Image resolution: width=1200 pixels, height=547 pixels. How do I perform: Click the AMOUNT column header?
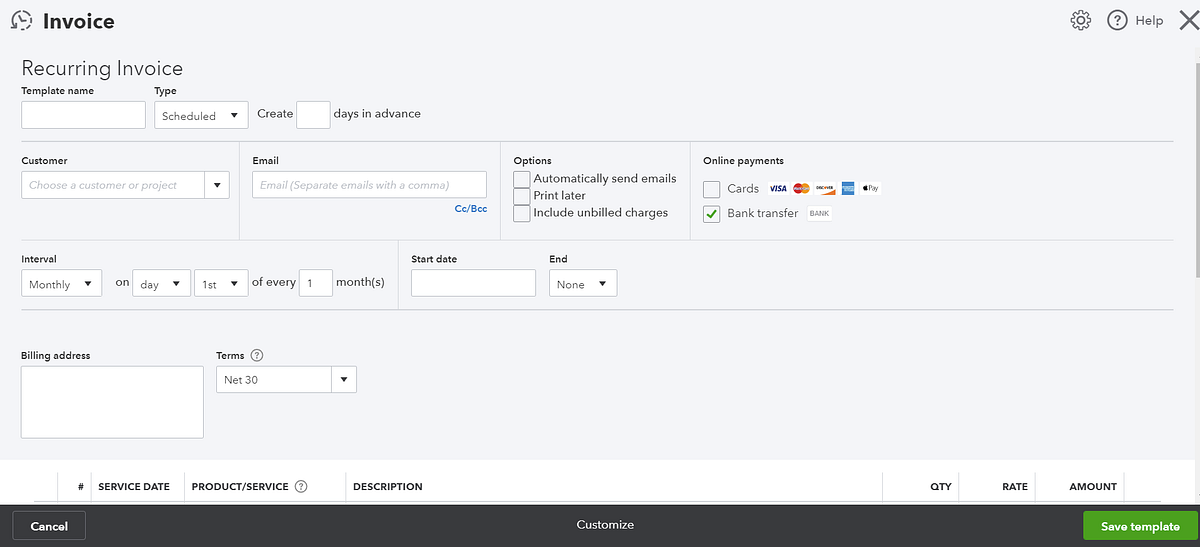1093,487
